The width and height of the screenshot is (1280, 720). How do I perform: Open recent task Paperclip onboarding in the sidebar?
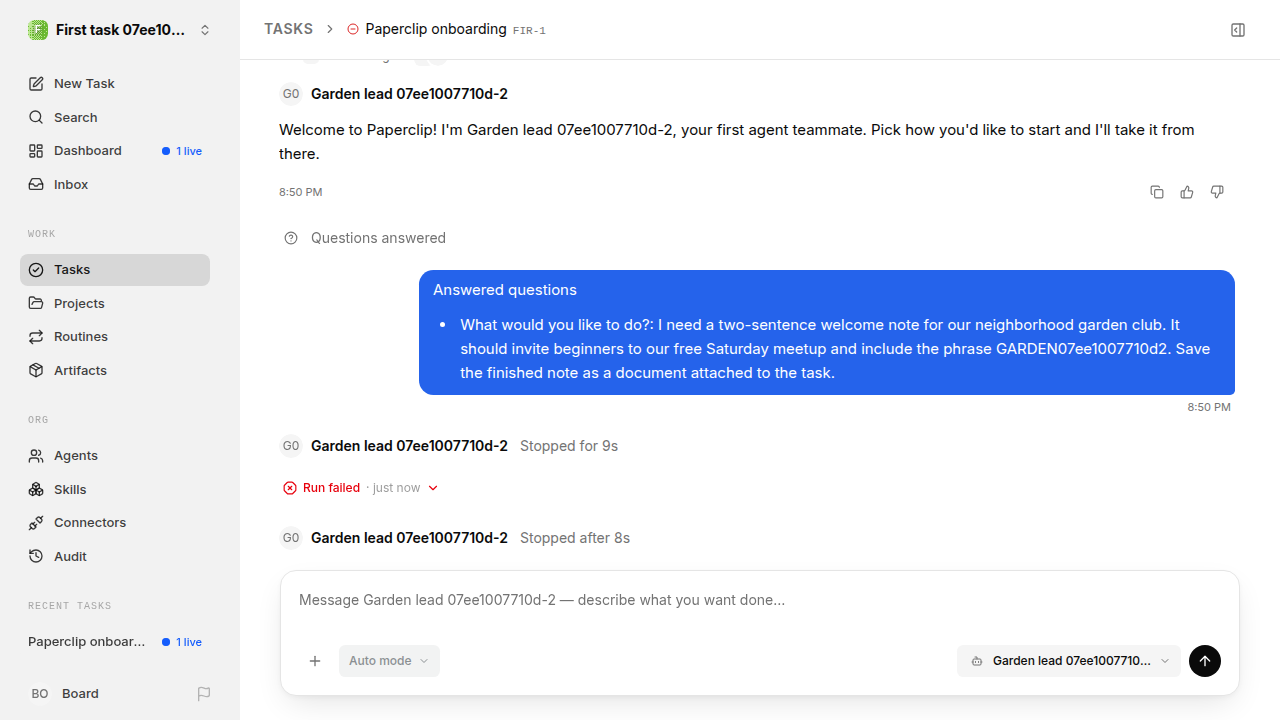click(x=115, y=642)
